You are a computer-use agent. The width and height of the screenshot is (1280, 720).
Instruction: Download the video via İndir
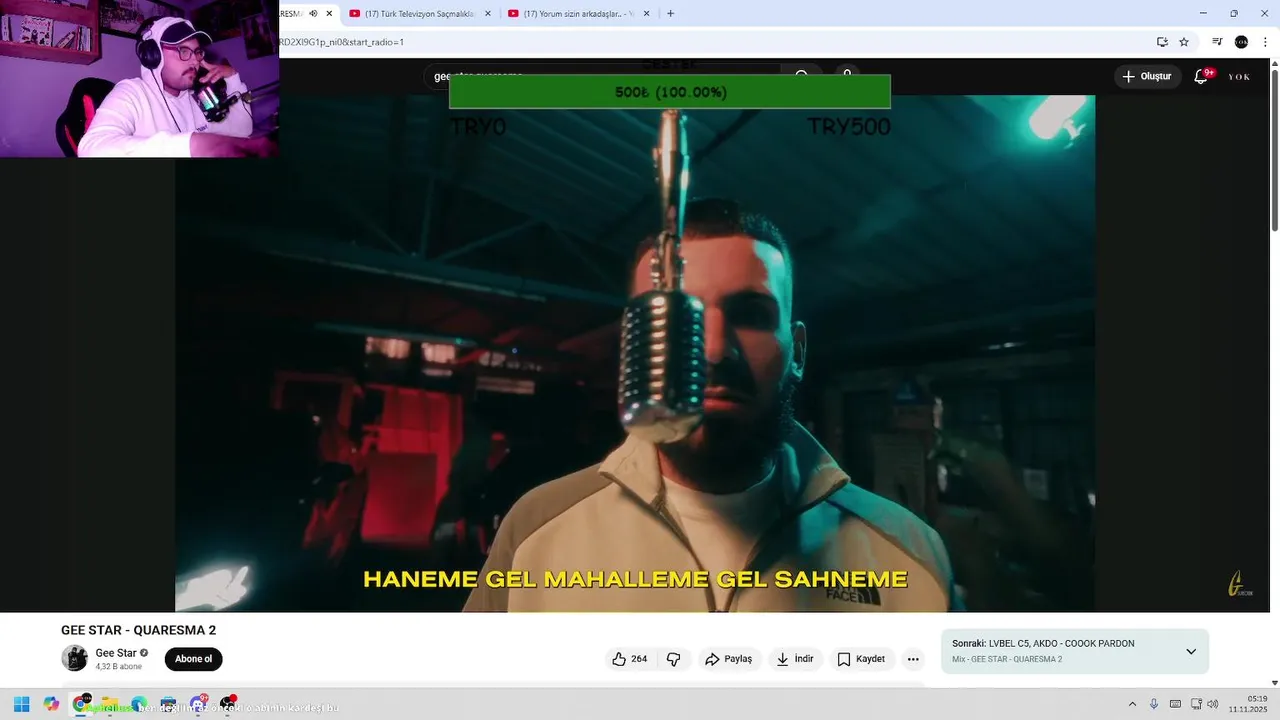796,659
